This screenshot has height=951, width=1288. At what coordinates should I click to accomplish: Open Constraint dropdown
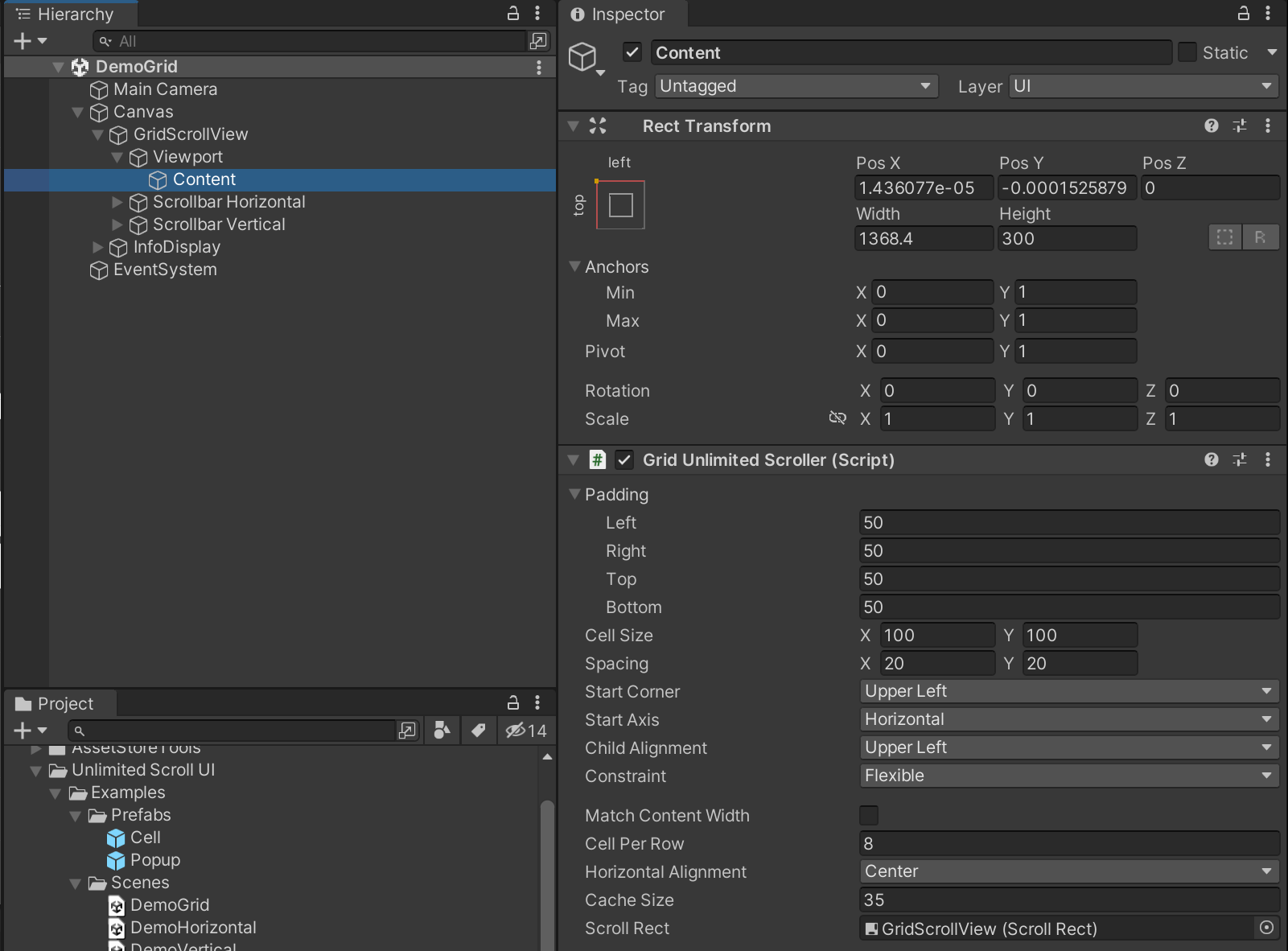(x=1069, y=776)
